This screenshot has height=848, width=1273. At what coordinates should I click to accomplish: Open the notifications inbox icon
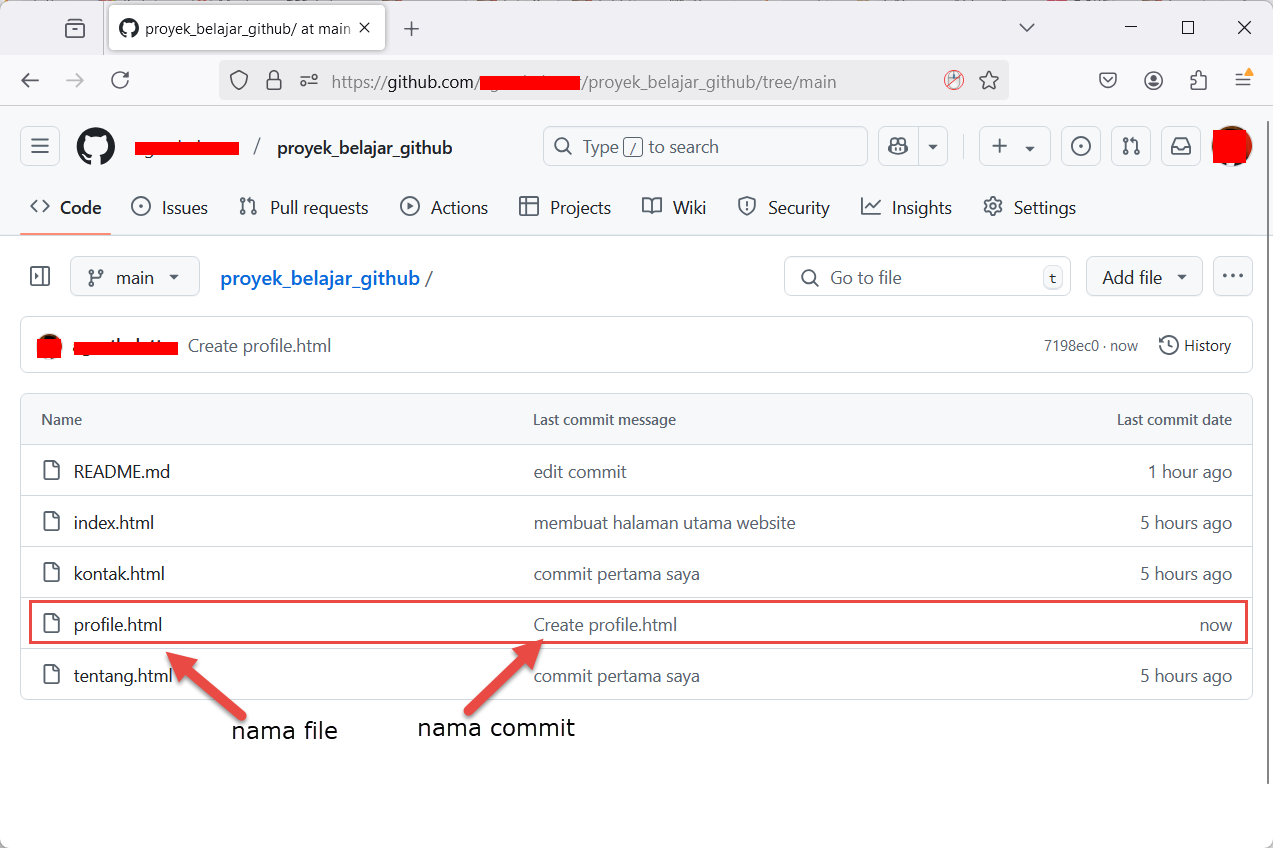1181,147
